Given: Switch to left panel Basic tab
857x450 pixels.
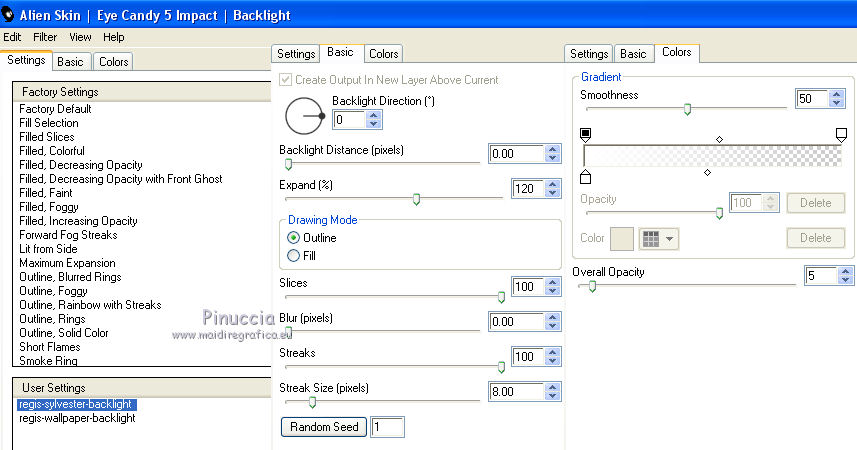Looking at the screenshot, I should coord(71,62).
